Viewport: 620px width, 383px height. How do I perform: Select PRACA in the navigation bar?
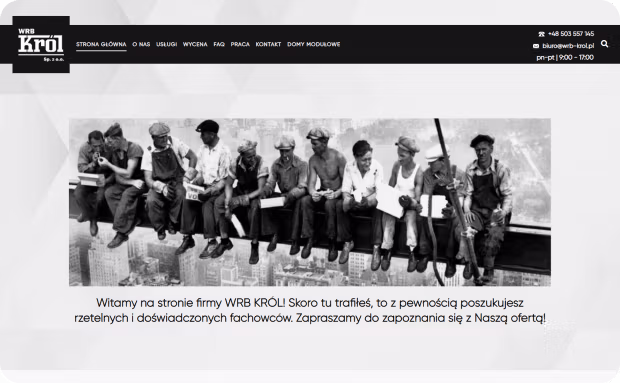[240, 44]
